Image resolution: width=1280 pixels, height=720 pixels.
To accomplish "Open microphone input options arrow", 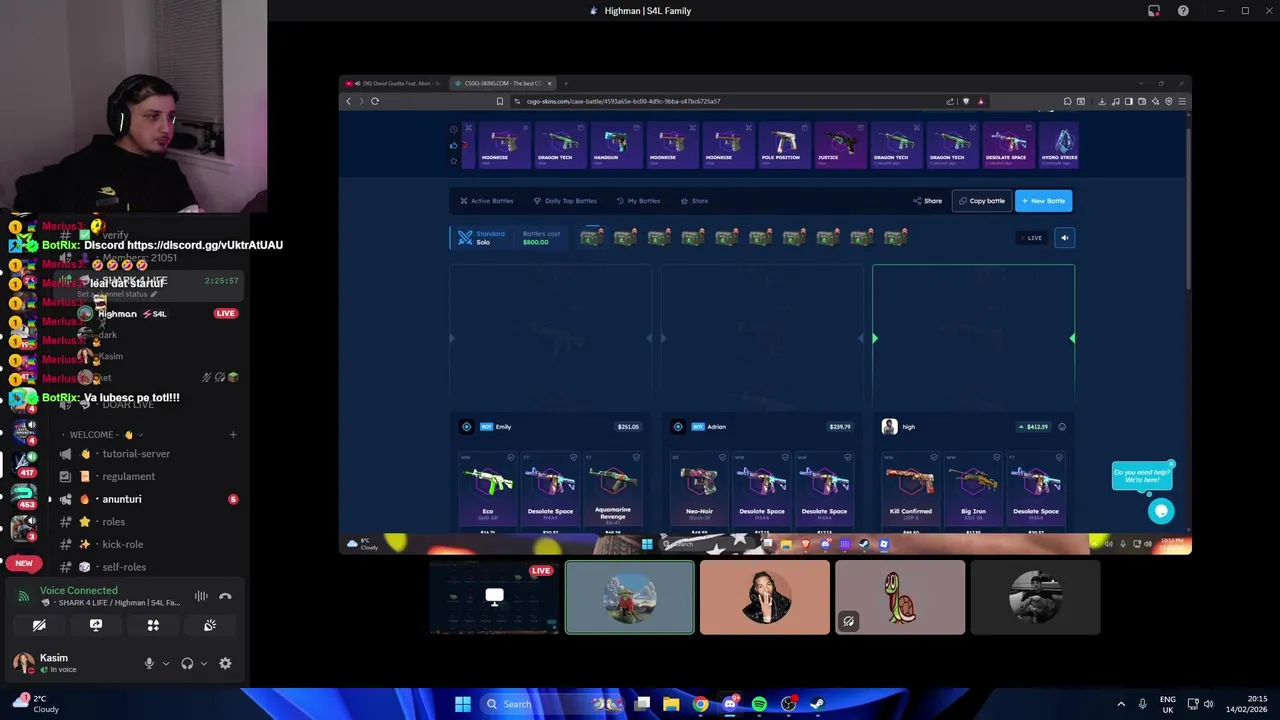I will [166, 663].
